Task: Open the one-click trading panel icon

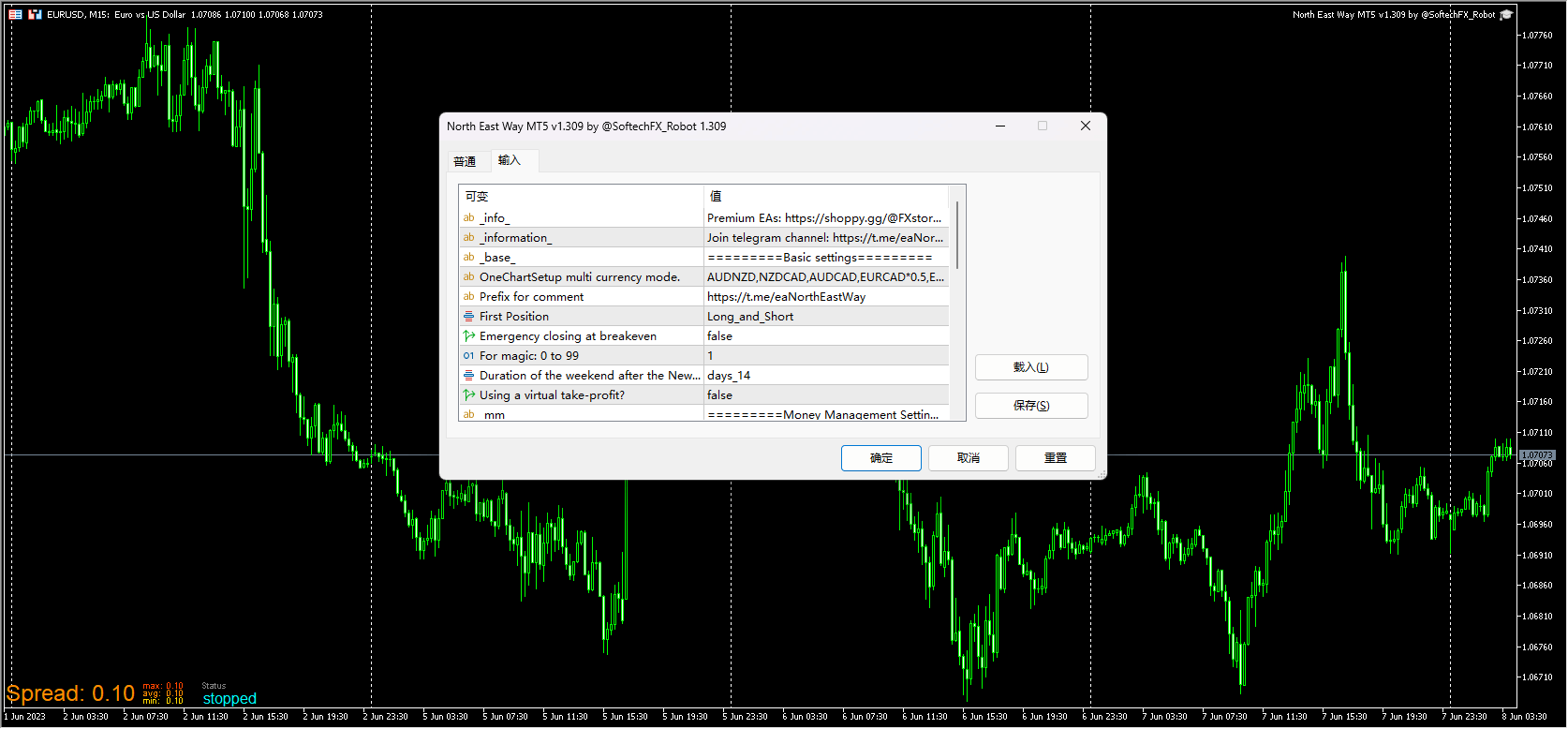Action: [x=35, y=15]
